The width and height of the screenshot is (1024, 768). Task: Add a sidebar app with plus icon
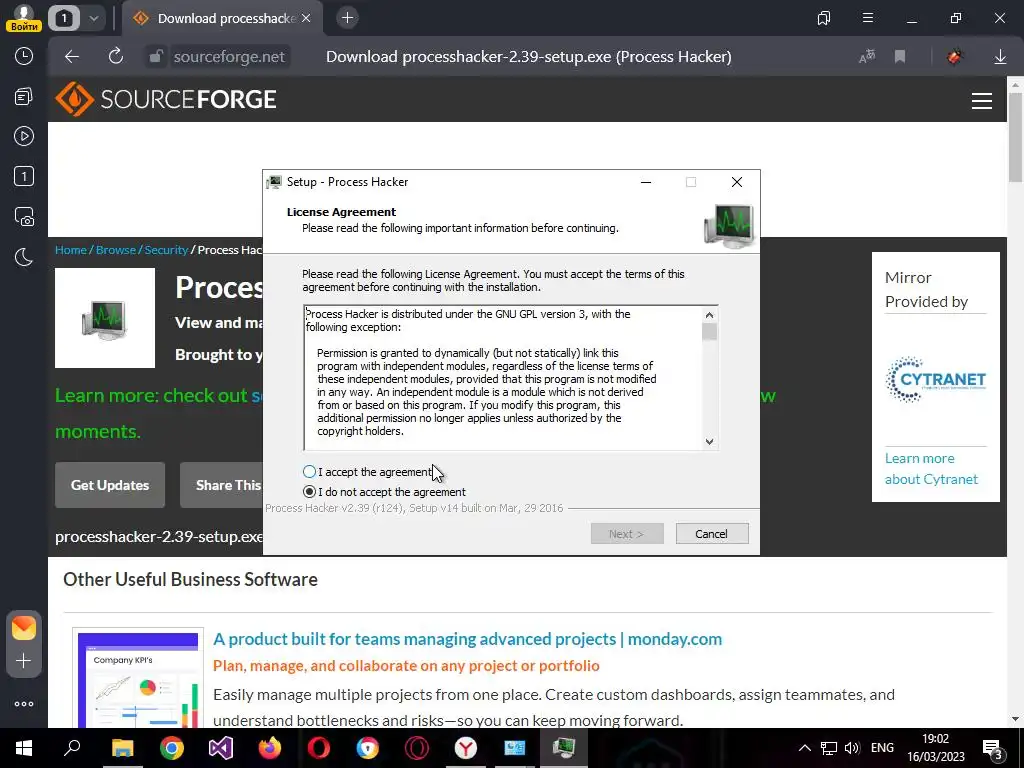click(x=24, y=661)
